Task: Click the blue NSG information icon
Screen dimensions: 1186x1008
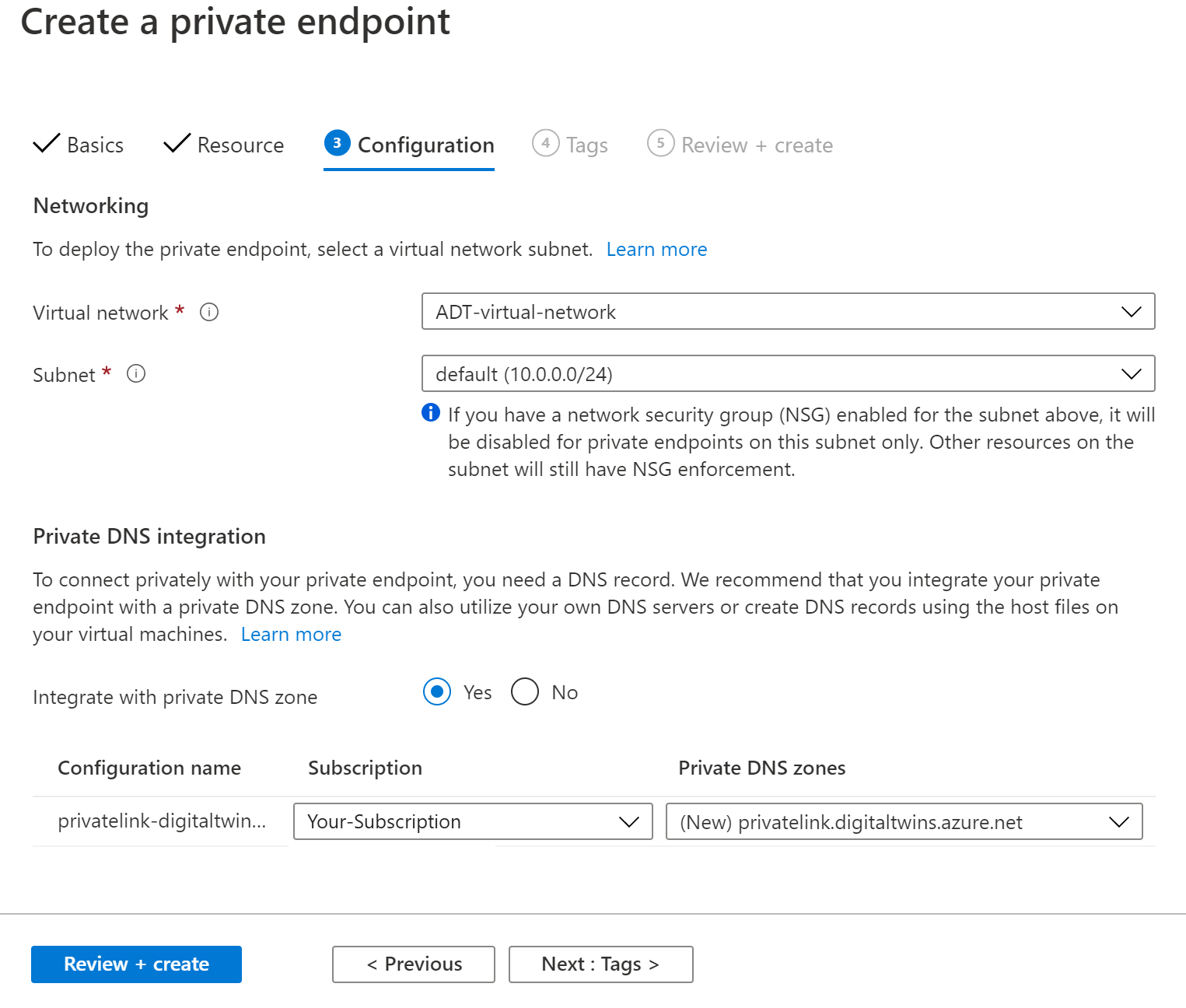Action: point(431,412)
